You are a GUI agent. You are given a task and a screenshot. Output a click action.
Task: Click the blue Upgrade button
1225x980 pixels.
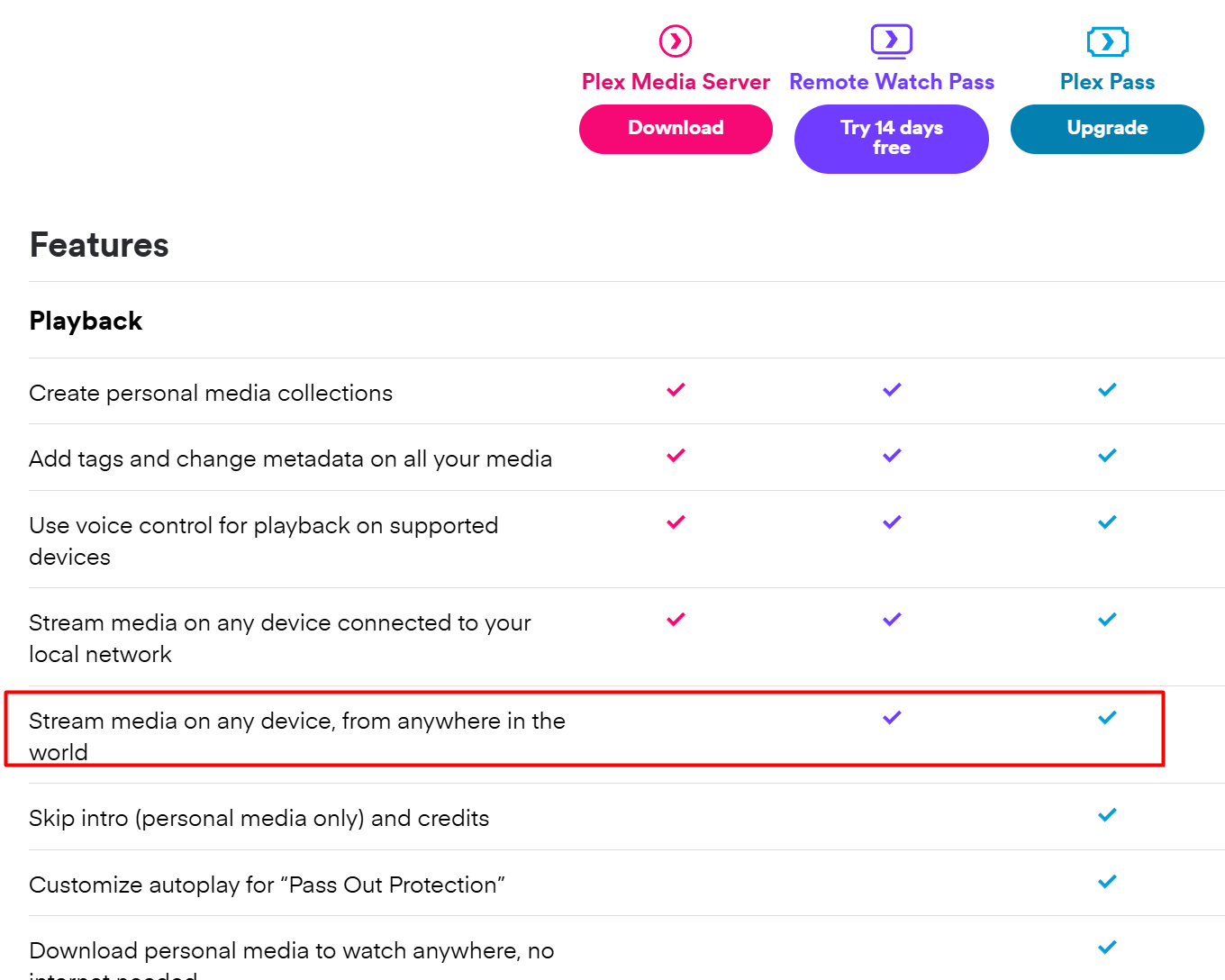pos(1107,129)
